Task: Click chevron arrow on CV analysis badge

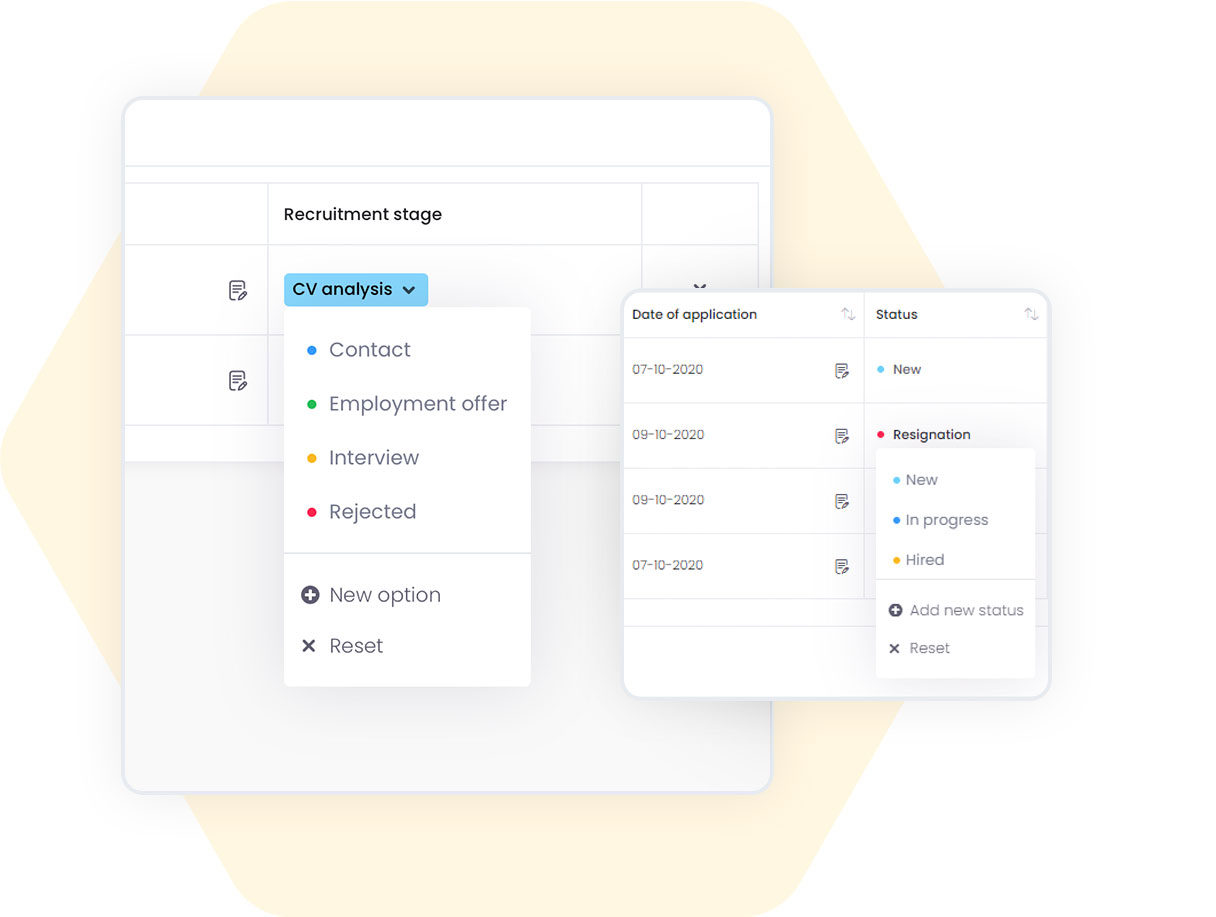Action: coord(409,290)
